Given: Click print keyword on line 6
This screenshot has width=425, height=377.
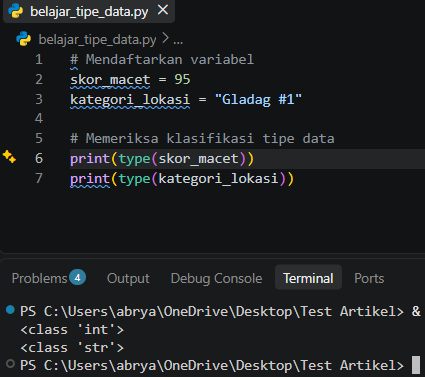Looking at the screenshot, I should (x=90, y=159).
